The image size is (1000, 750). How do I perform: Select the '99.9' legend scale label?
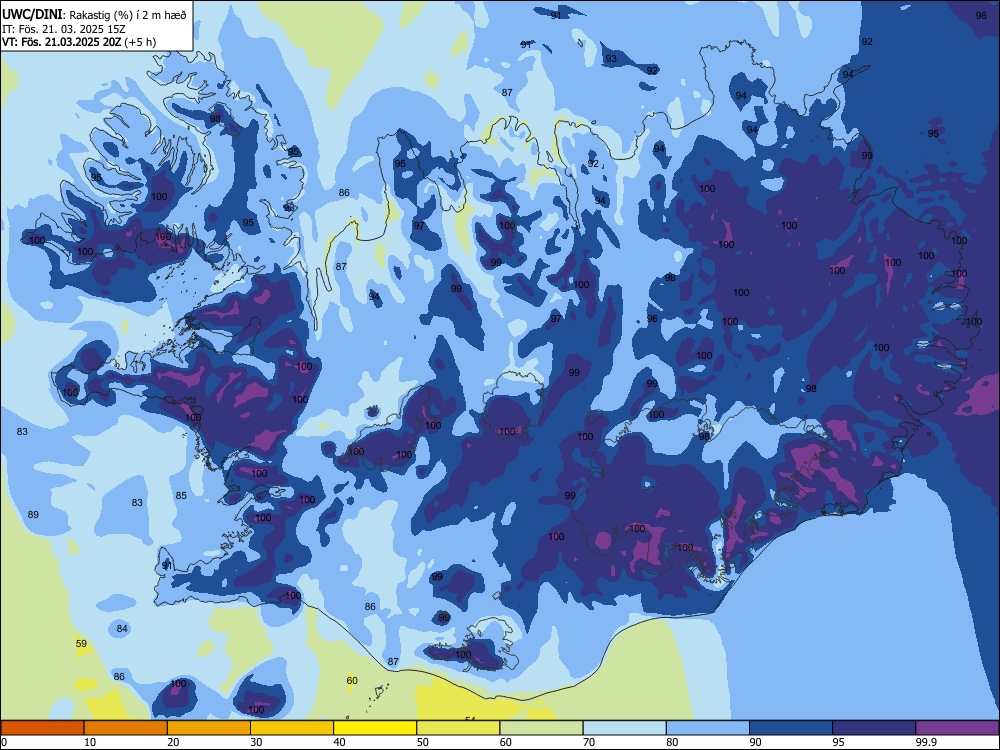[925, 742]
